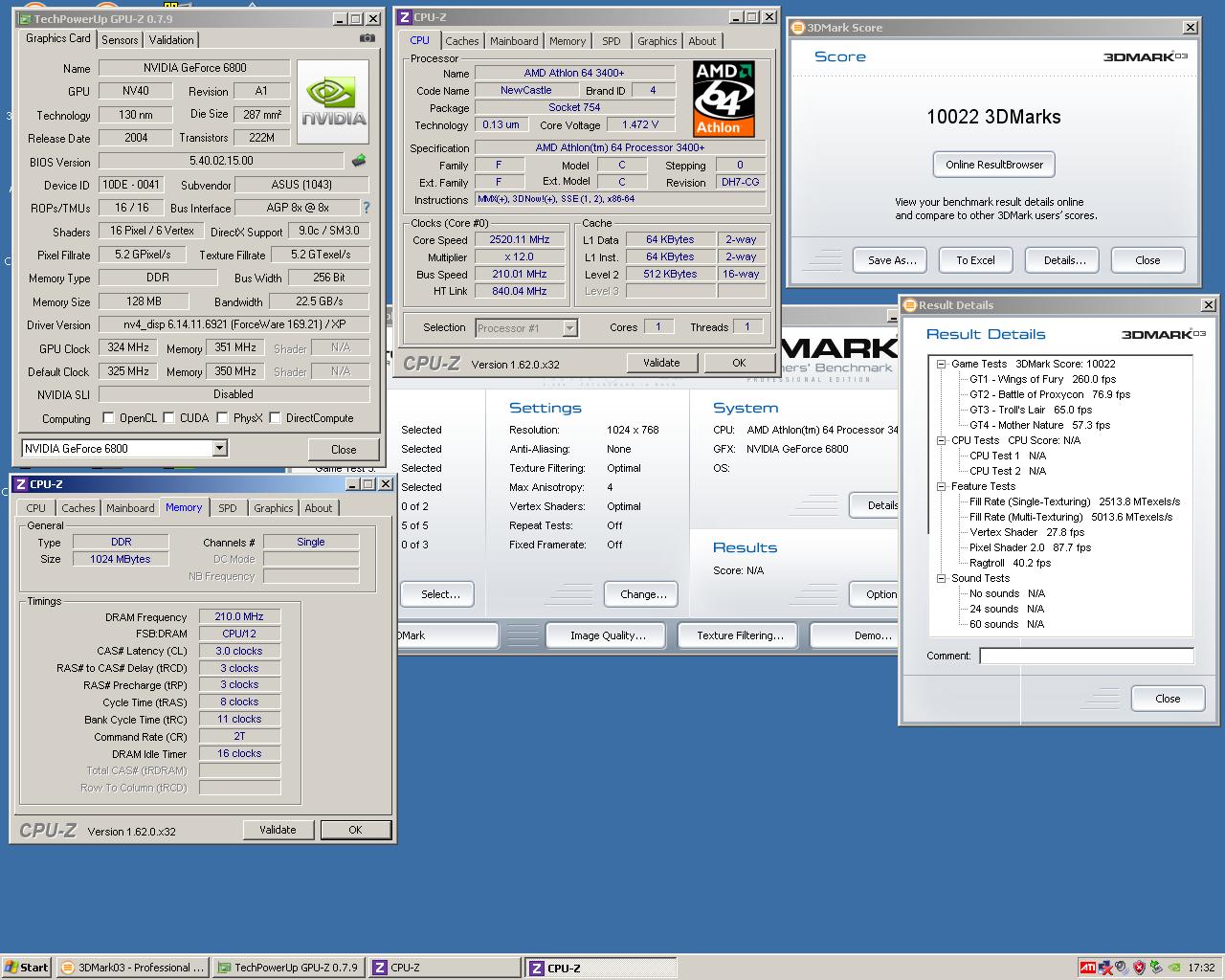Viewport: 1225px width, 980px height.
Task: Click Close in Result Details window
Action: (1168, 699)
